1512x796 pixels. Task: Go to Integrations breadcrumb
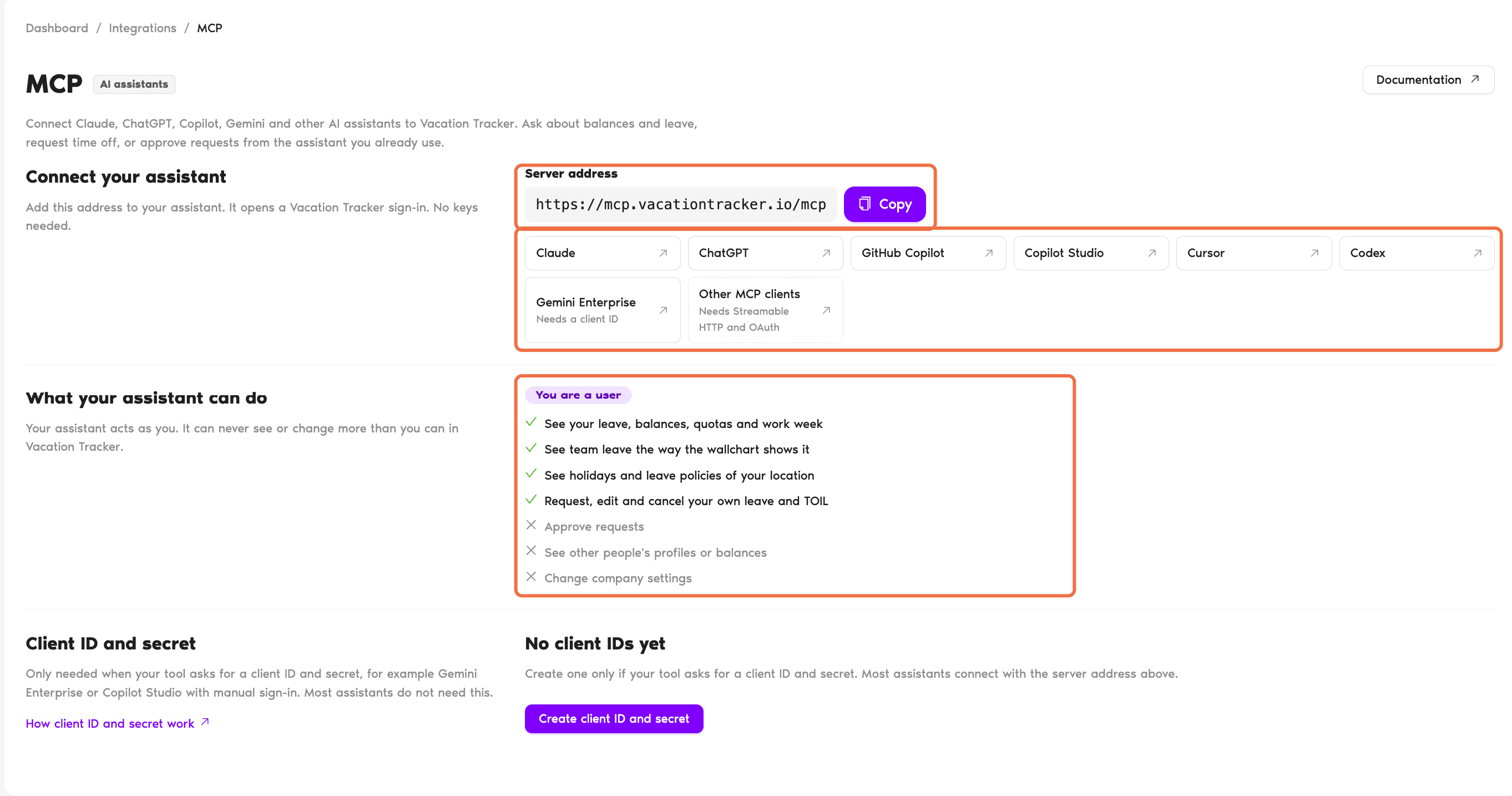pyautogui.click(x=143, y=28)
